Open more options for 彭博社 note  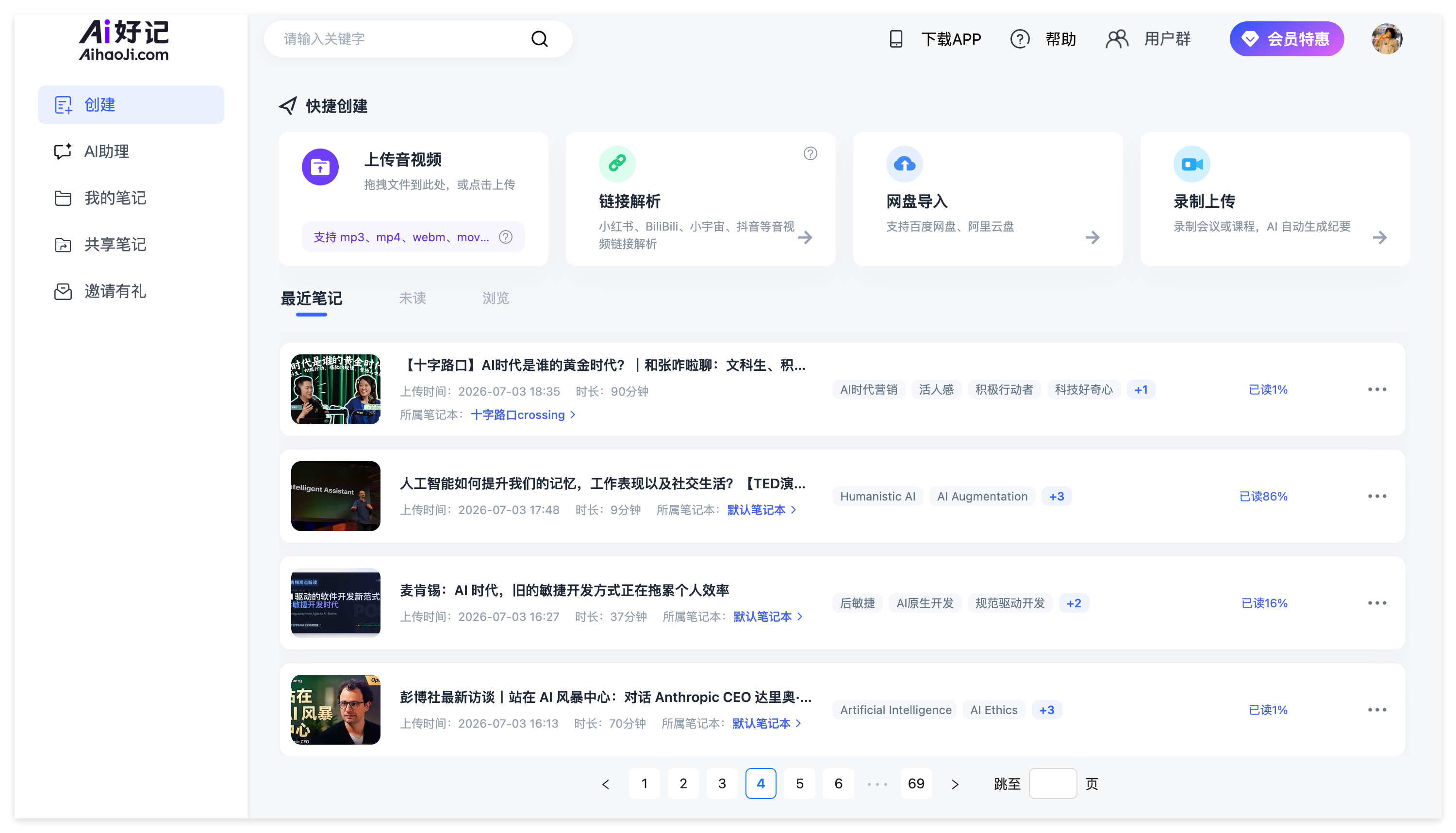pyautogui.click(x=1376, y=710)
